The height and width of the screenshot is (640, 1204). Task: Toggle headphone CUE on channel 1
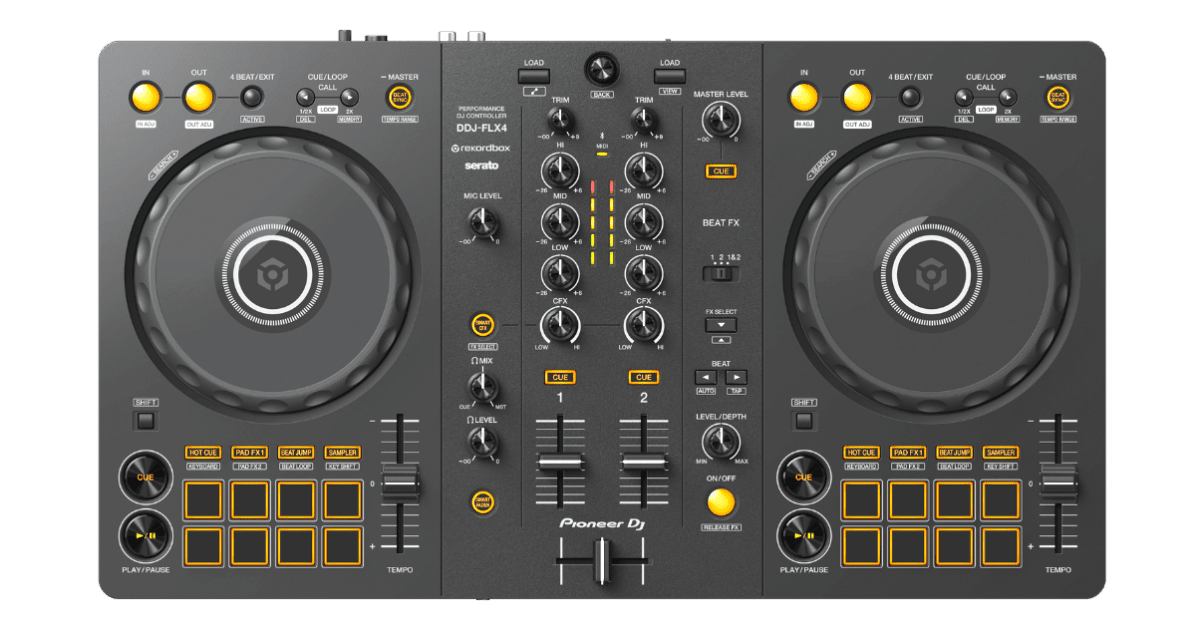(x=559, y=377)
